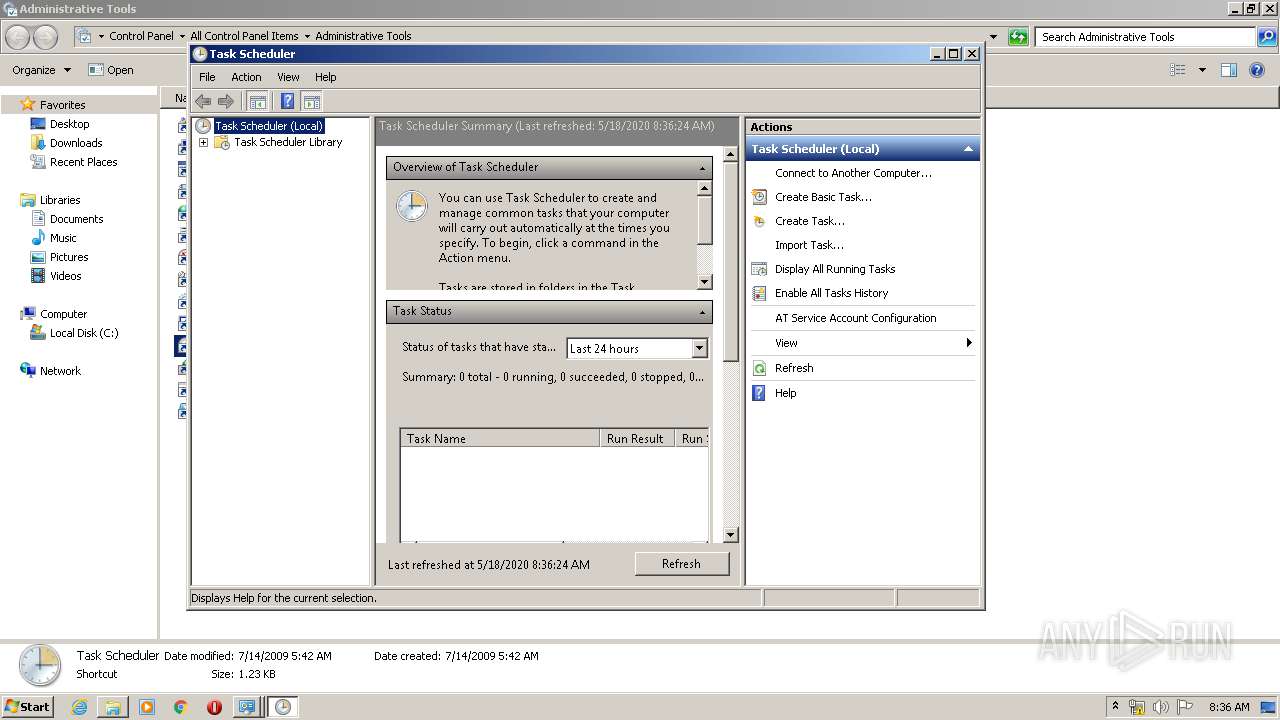Click the Task Scheduler Library folder icon
This screenshot has height=720, width=1280.
click(222, 142)
